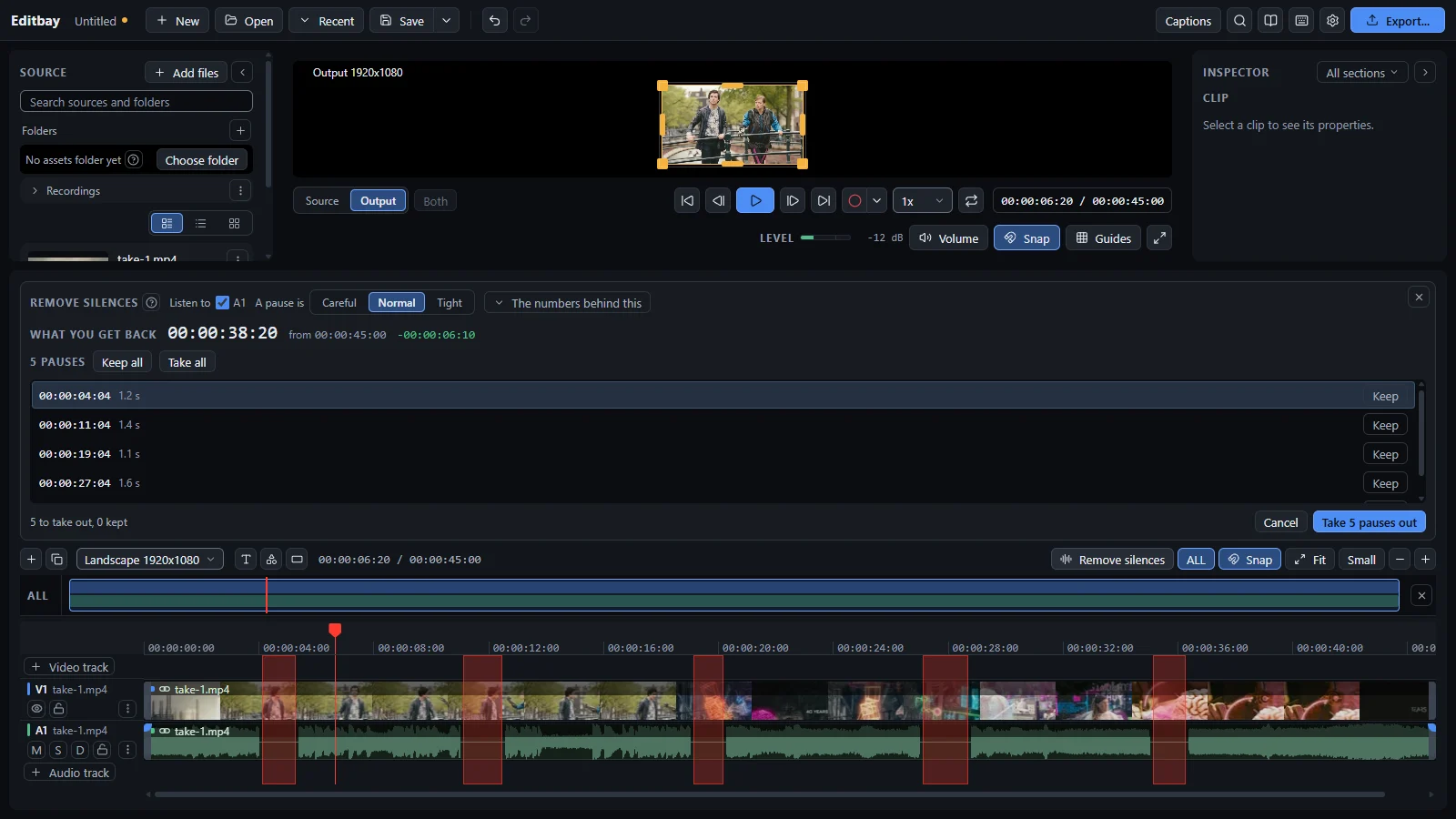
Task: Keep the pause at 00:00:11:04
Action: click(1385, 425)
